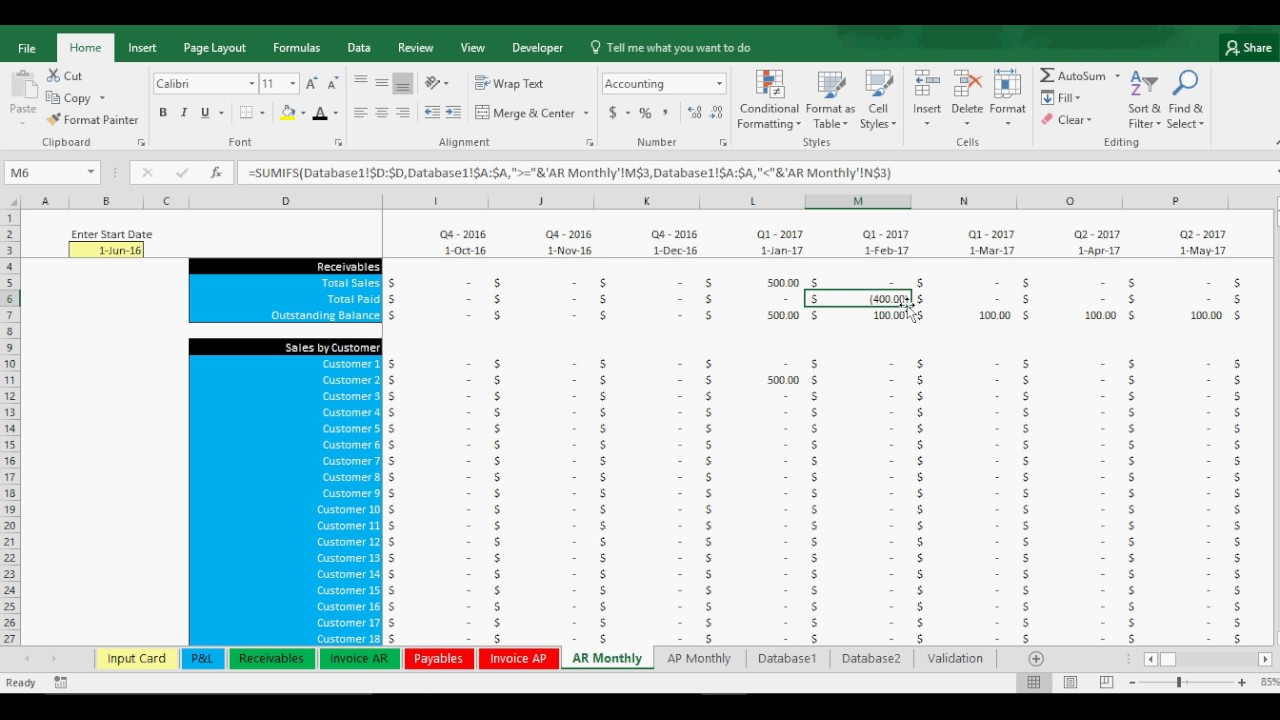Open the font name Calibri dropdown
1280x720 pixels.
[x=251, y=84]
